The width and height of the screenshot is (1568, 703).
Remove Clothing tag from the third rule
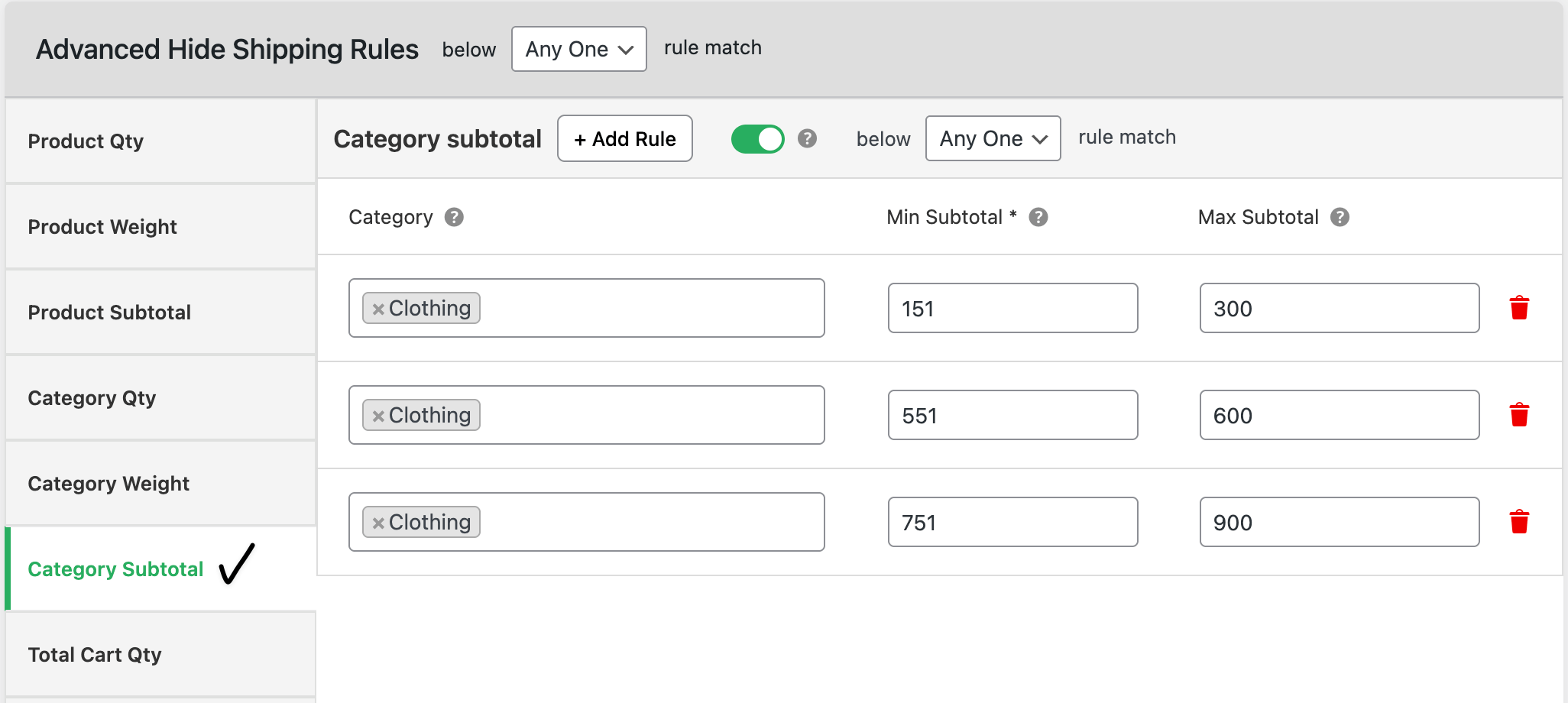tap(377, 522)
